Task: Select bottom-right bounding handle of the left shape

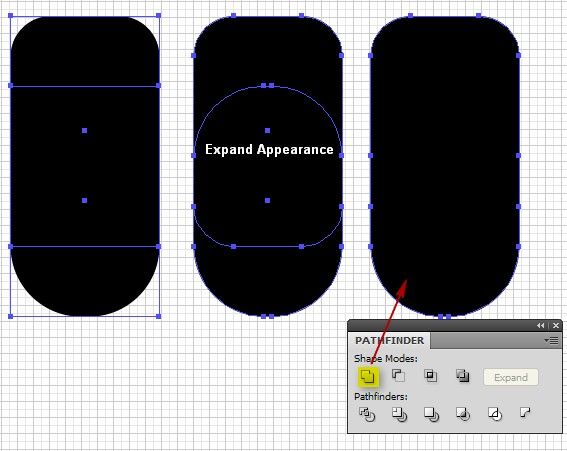Action: (158, 316)
